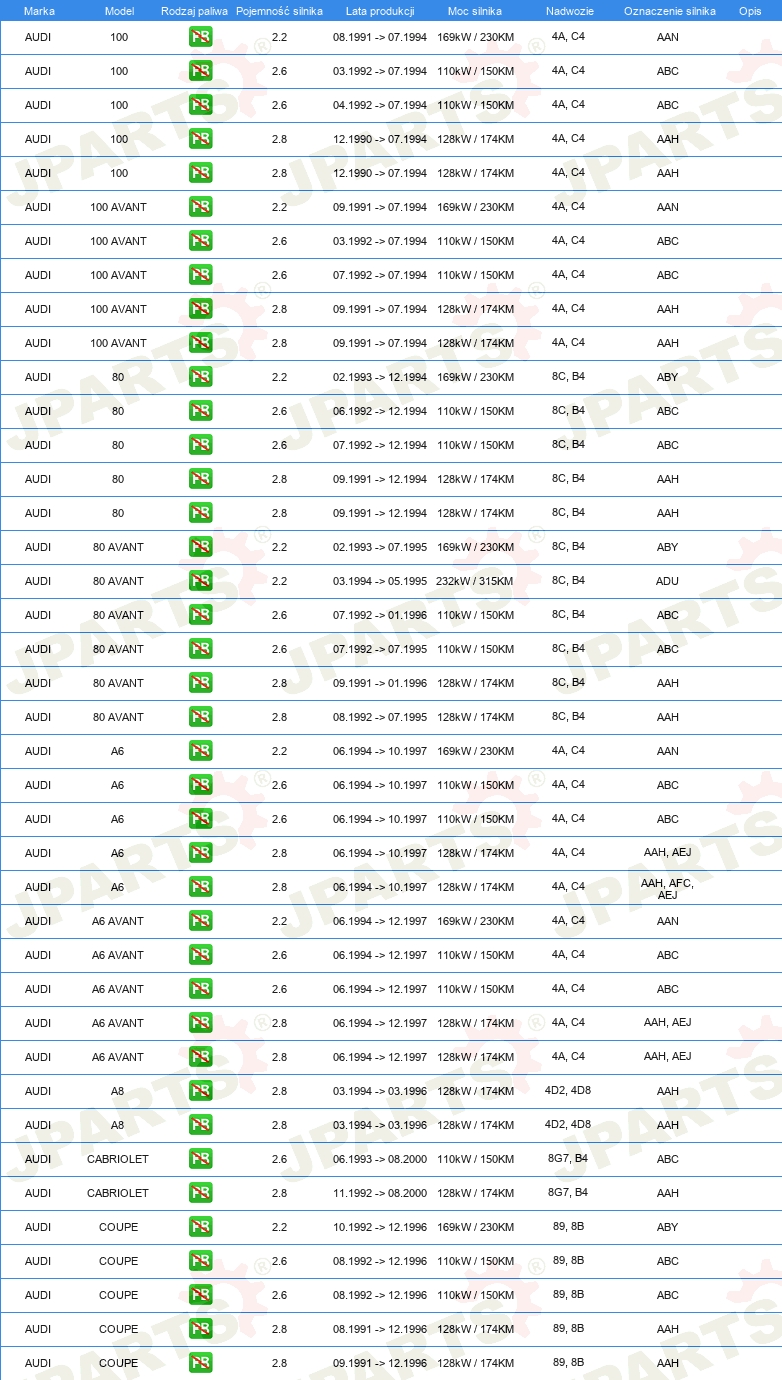The height and width of the screenshot is (1380, 782).
Task: Select the date range 08.1991 -> 07.1994
Action: (380, 38)
